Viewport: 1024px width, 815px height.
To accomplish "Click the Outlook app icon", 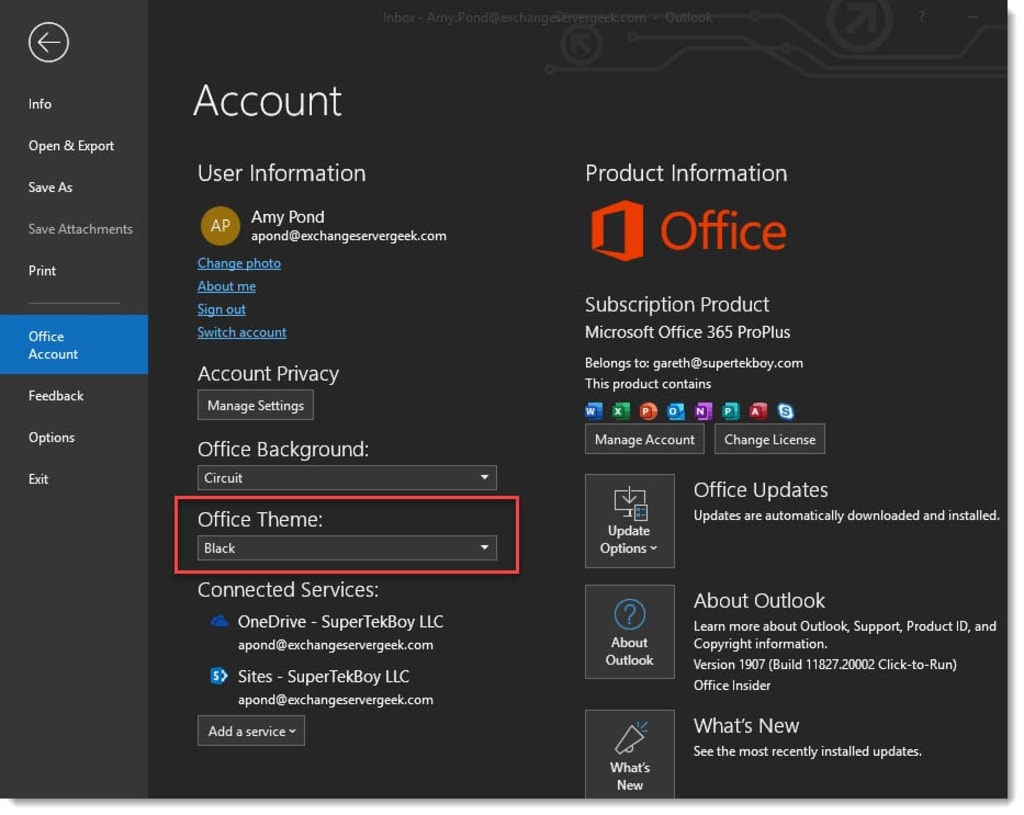I will click(x=675, y=411).
